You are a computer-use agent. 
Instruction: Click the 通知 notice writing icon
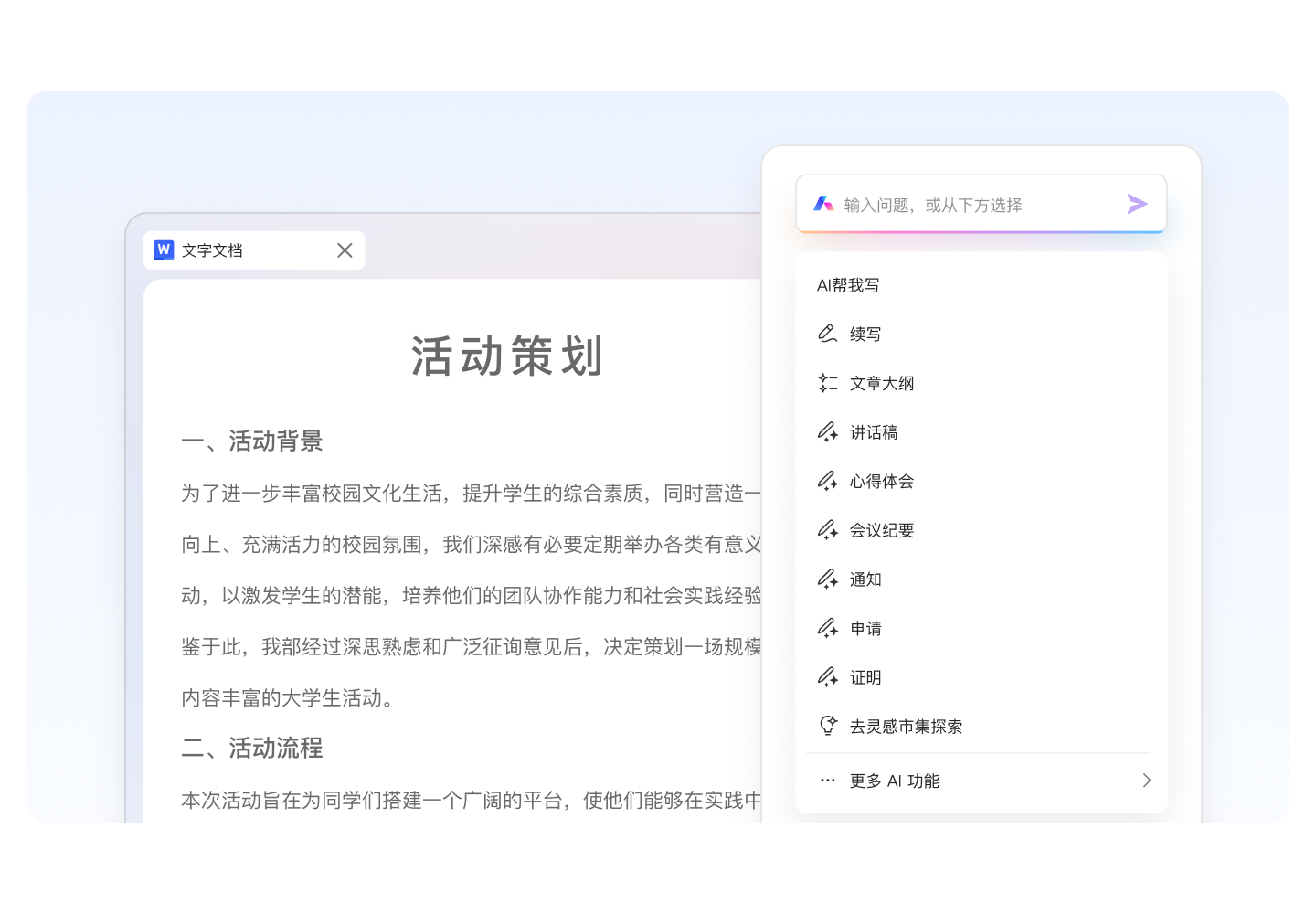[828, 579]
